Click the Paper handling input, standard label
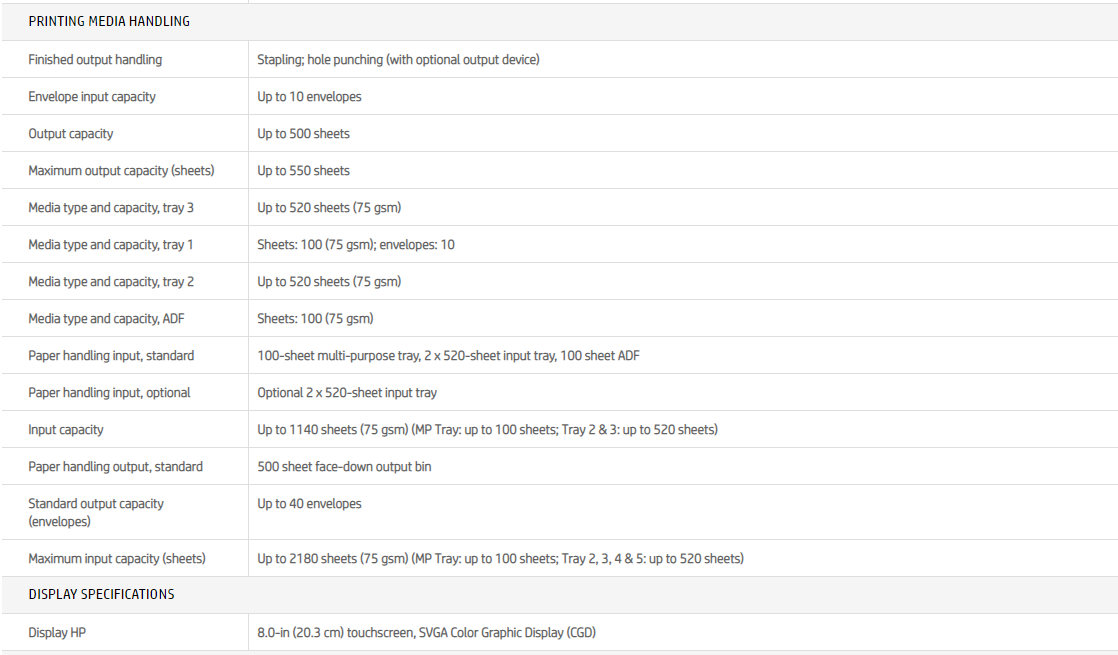 [x=111, y=356]
